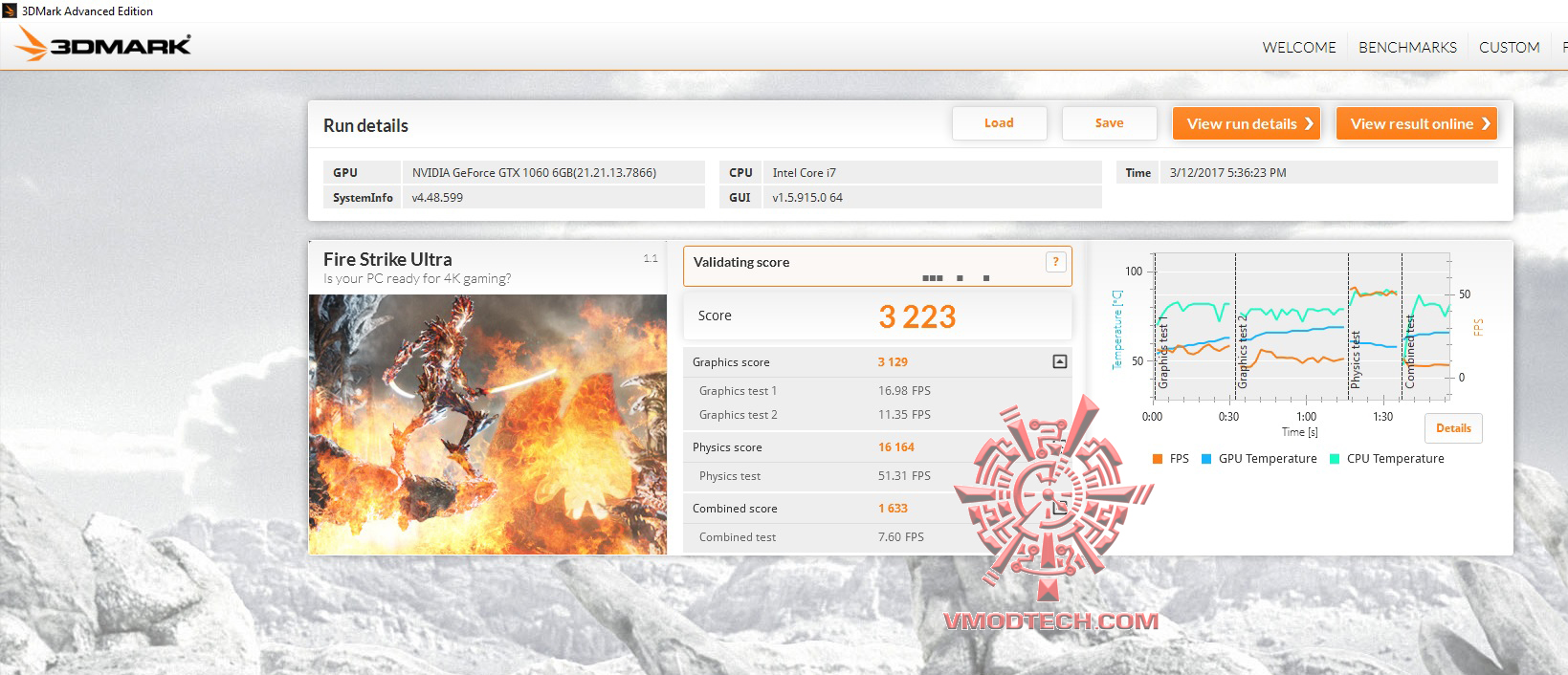Viewport: 1568px width, 675px height.
Task: Click the GPU name NVIDIA GeForce GTX 1060
Action: coord(534,173)
